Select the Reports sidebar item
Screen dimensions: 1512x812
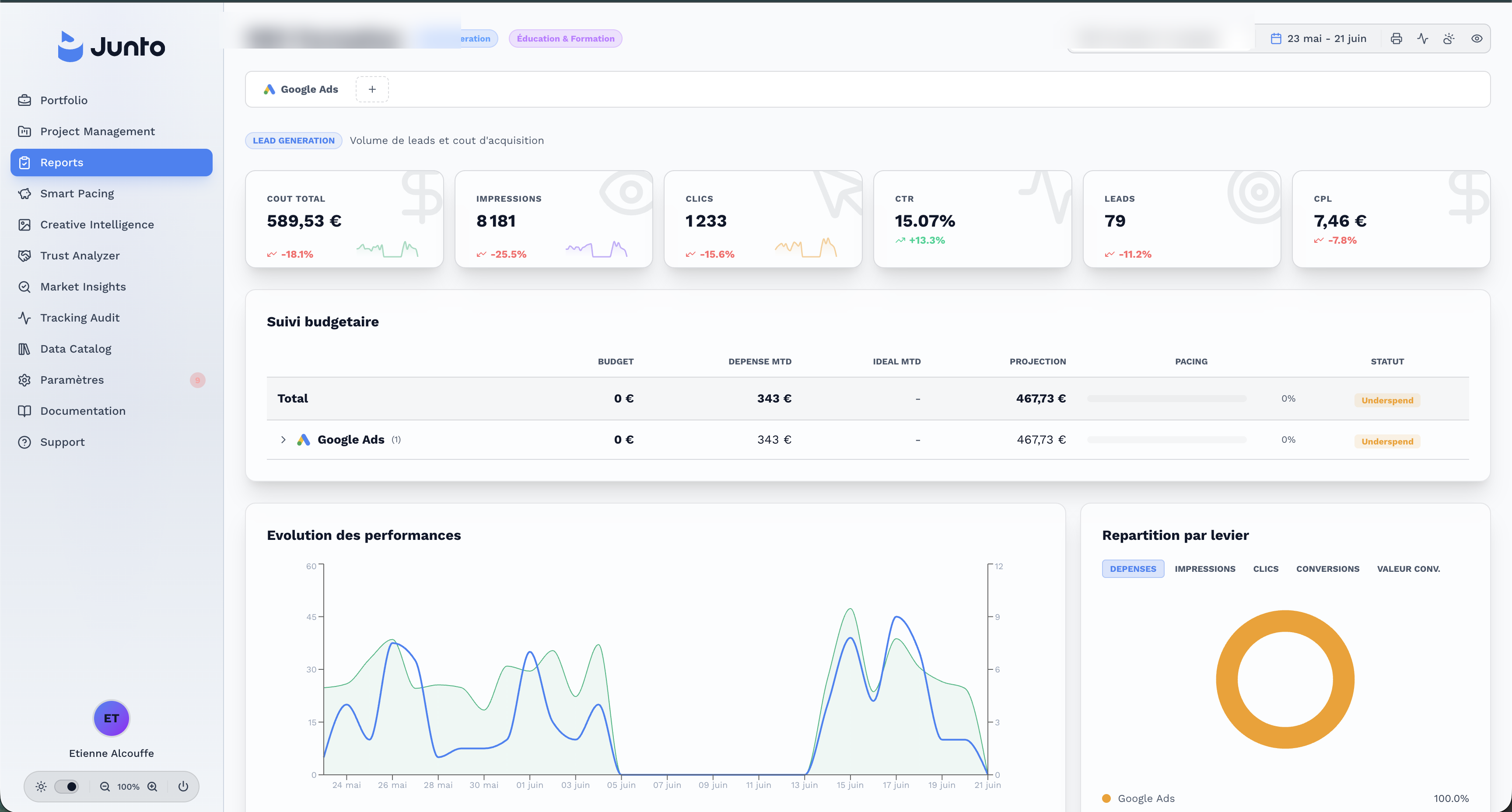coord(112,163)
